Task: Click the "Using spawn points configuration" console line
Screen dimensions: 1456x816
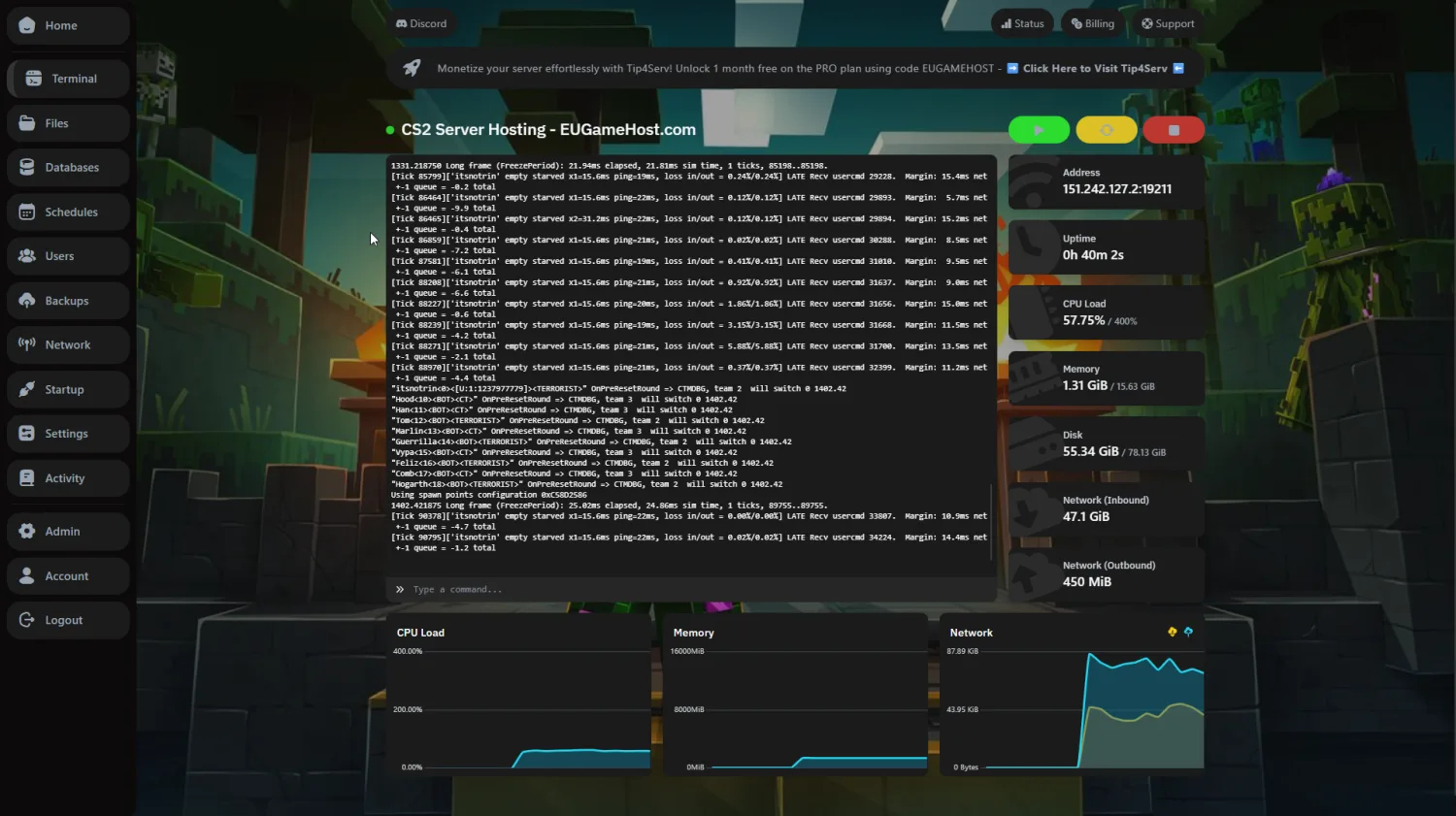Action: coord(489,495)
